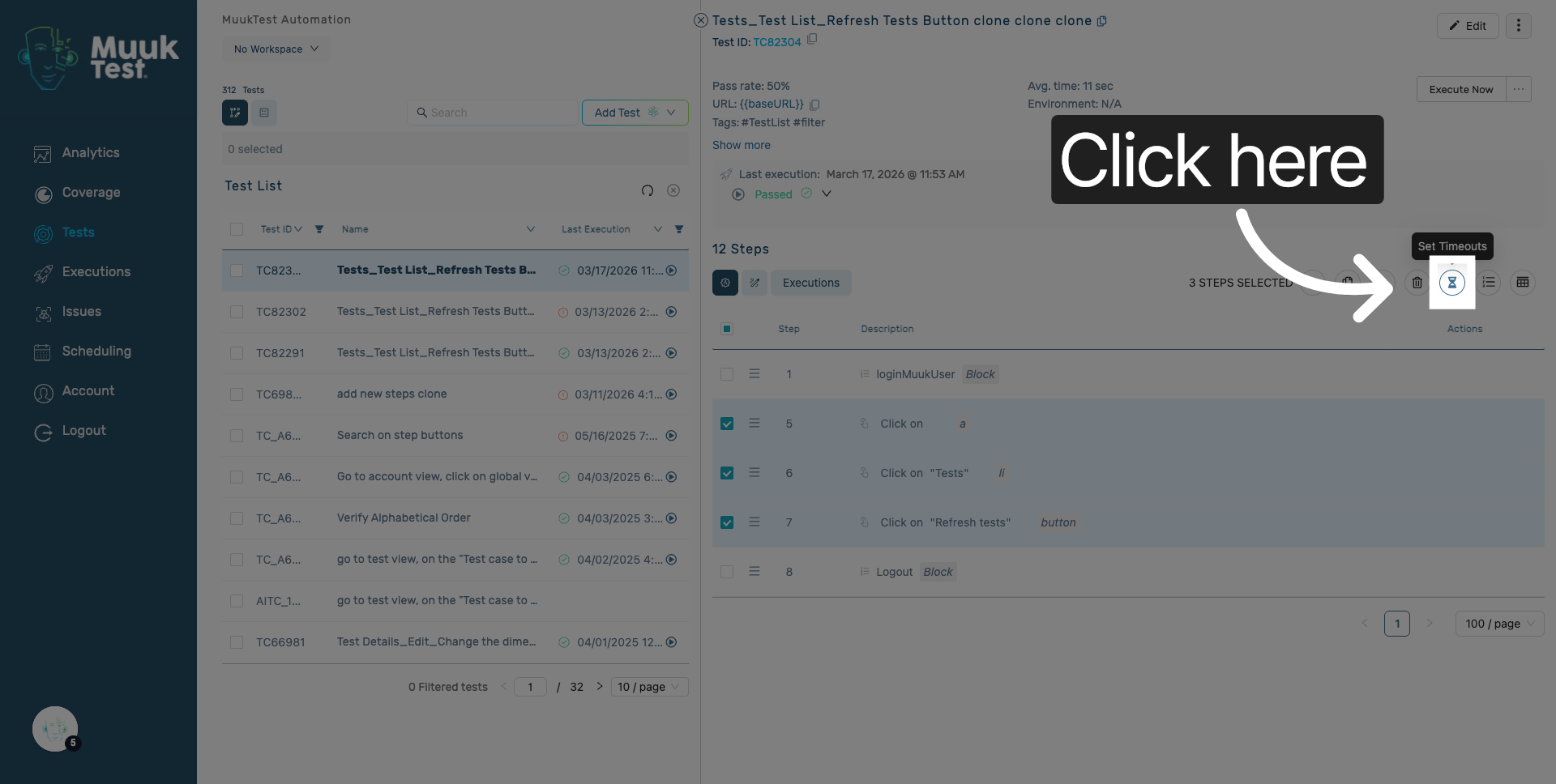Delete the selected steps with the trash icon
Image resolution: width=1556 pixels, height=784 pixels.
(x=1417, y=283)
